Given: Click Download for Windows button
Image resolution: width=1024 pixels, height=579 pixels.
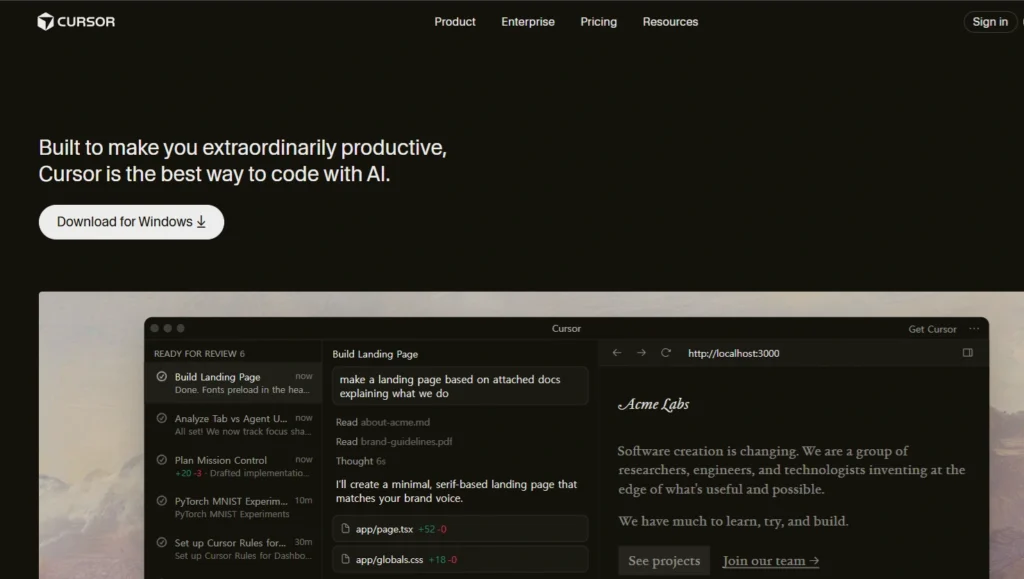Looking at the screenshot, I should [x=131, y=222].
